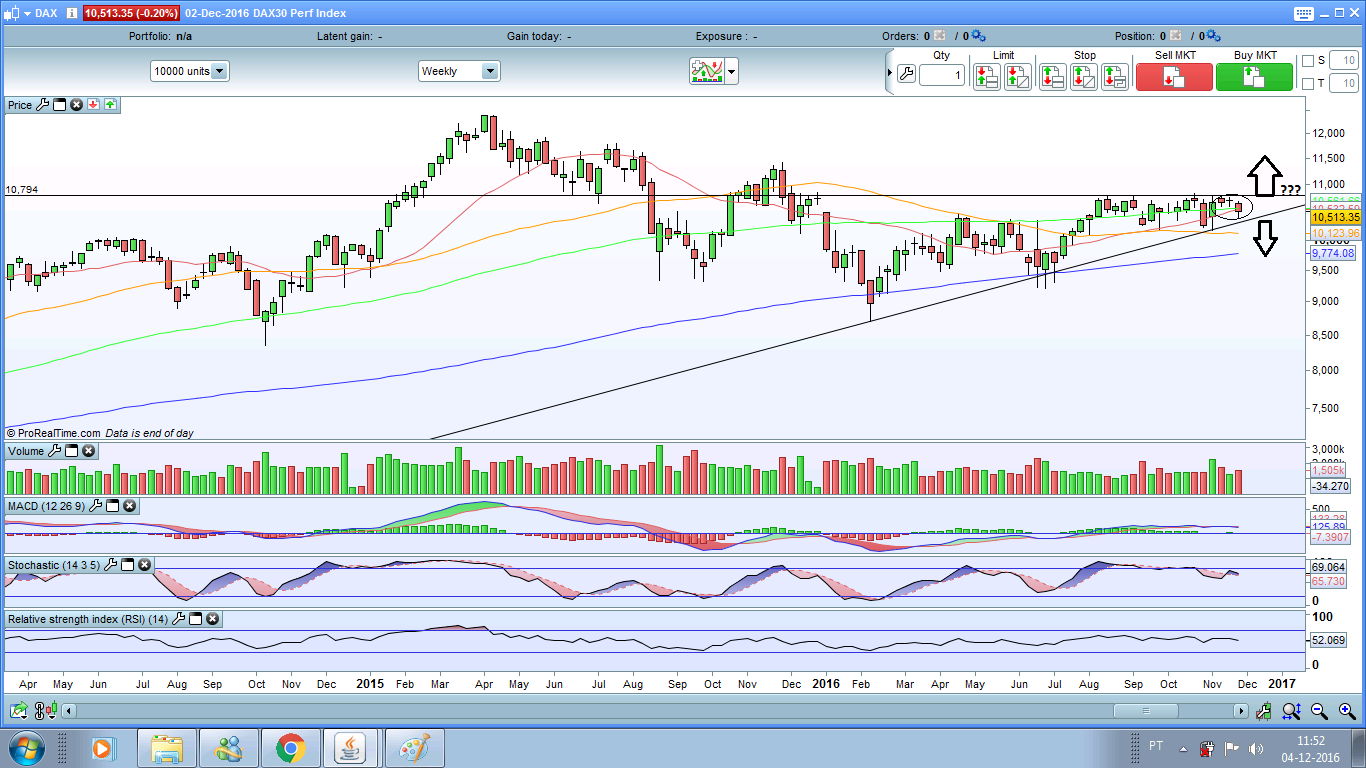The image size is (1366, 768).
Task: Open trading panel settings wrench
Action: (906, 74)
